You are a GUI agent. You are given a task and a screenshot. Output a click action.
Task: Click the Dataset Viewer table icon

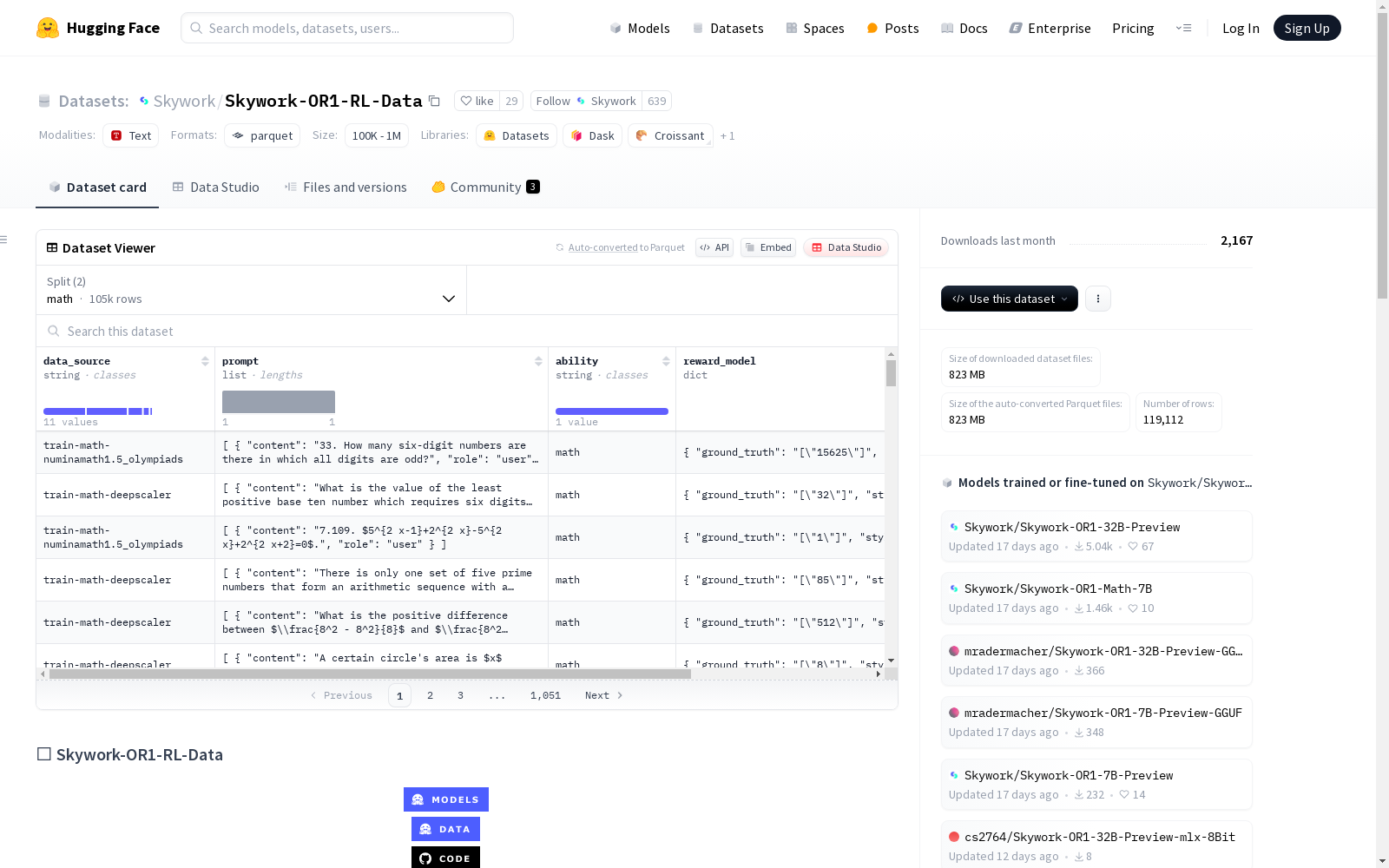tap(52, 247)
